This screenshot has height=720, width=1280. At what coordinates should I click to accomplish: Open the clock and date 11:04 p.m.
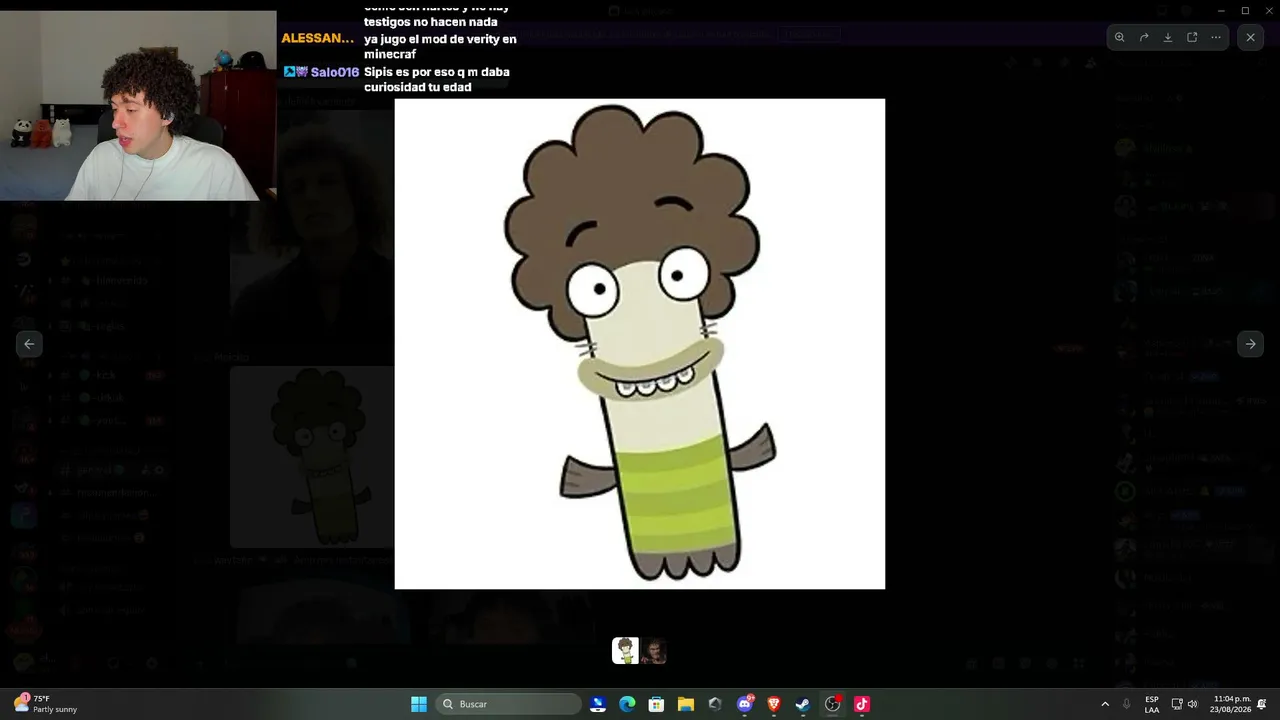[1231, 704]
